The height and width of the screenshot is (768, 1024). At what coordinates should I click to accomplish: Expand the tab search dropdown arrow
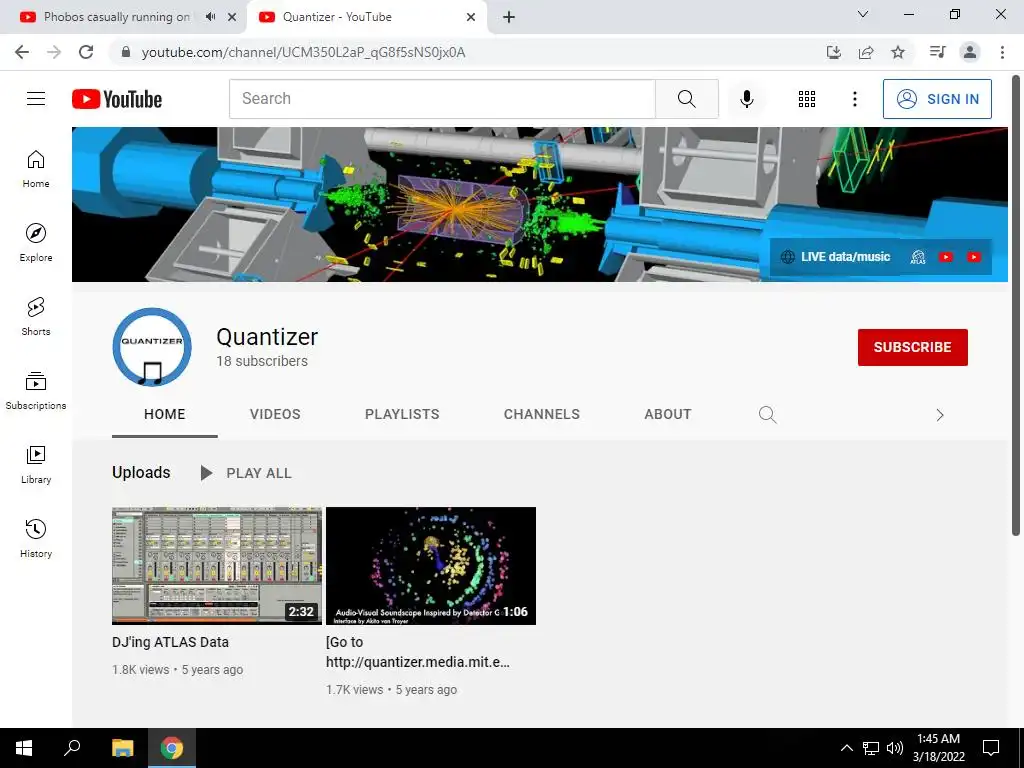(x=863, y=14)
